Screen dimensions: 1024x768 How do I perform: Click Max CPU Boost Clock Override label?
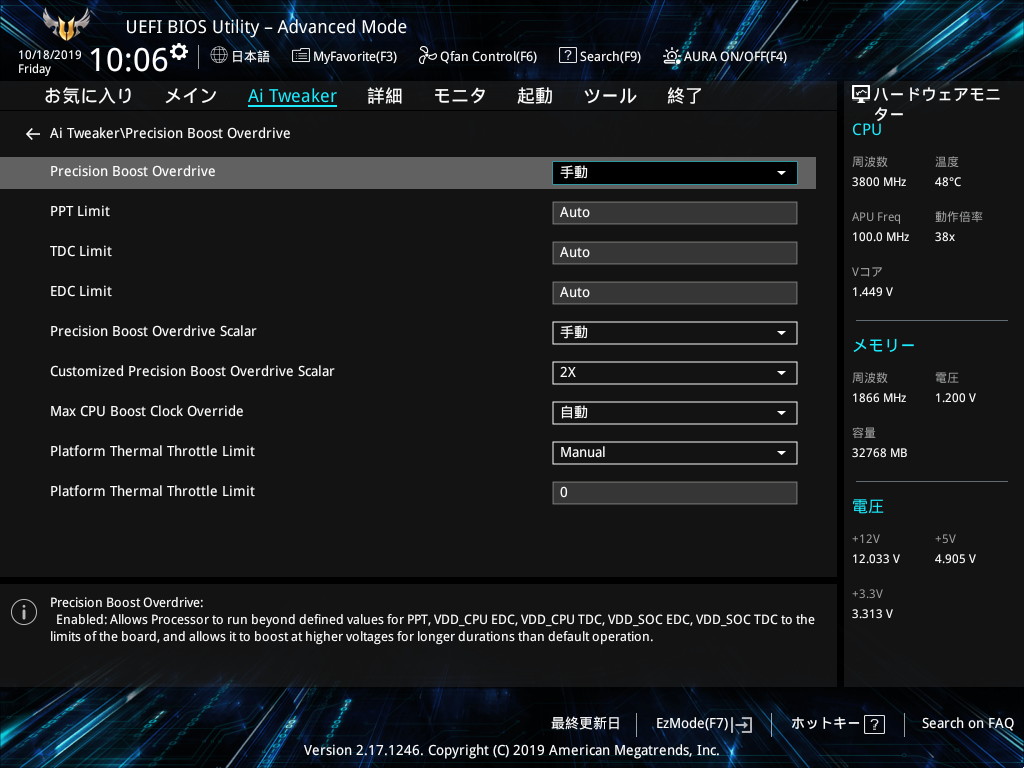coord(147,411)
